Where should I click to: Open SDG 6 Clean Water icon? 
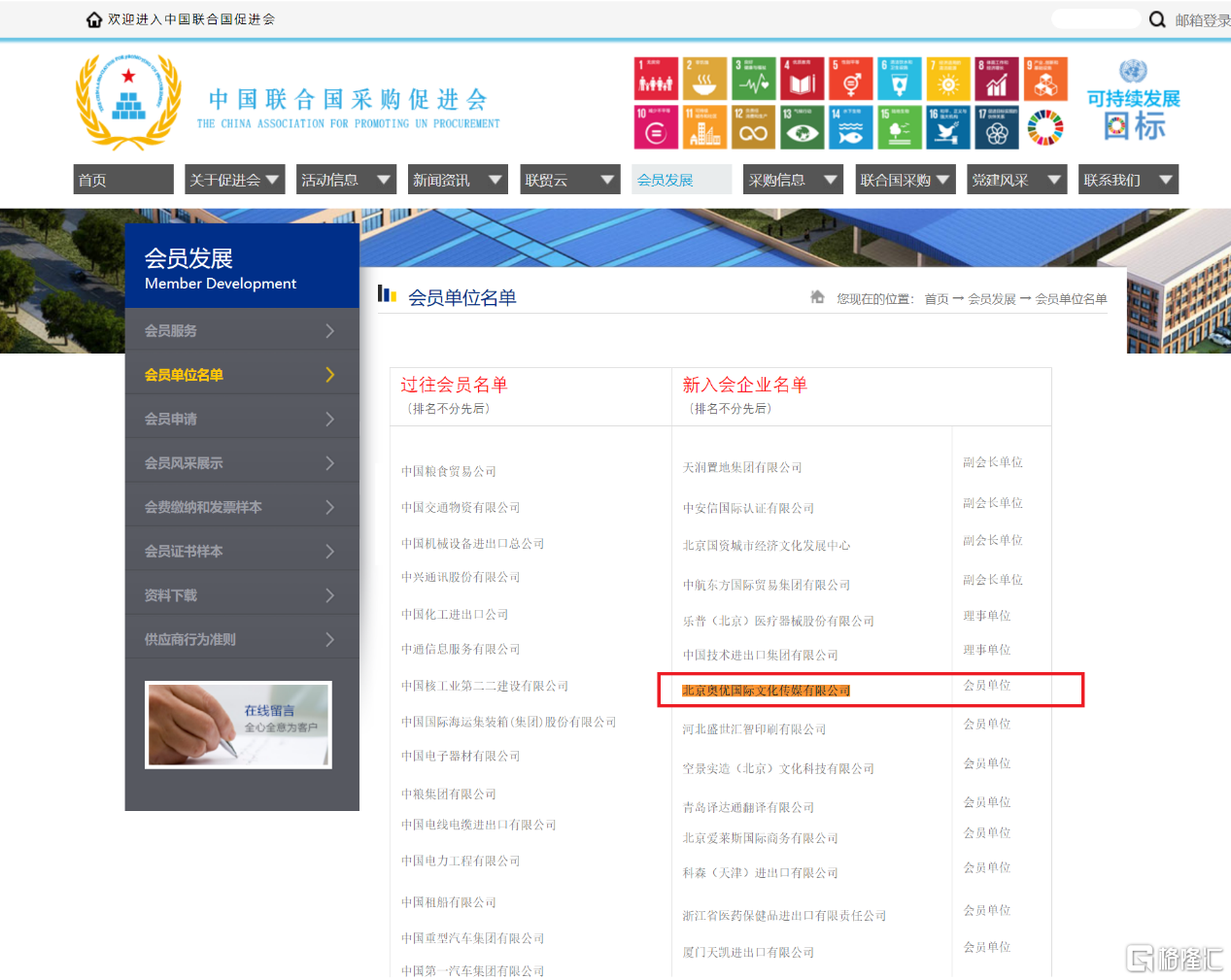click(899, 79)
